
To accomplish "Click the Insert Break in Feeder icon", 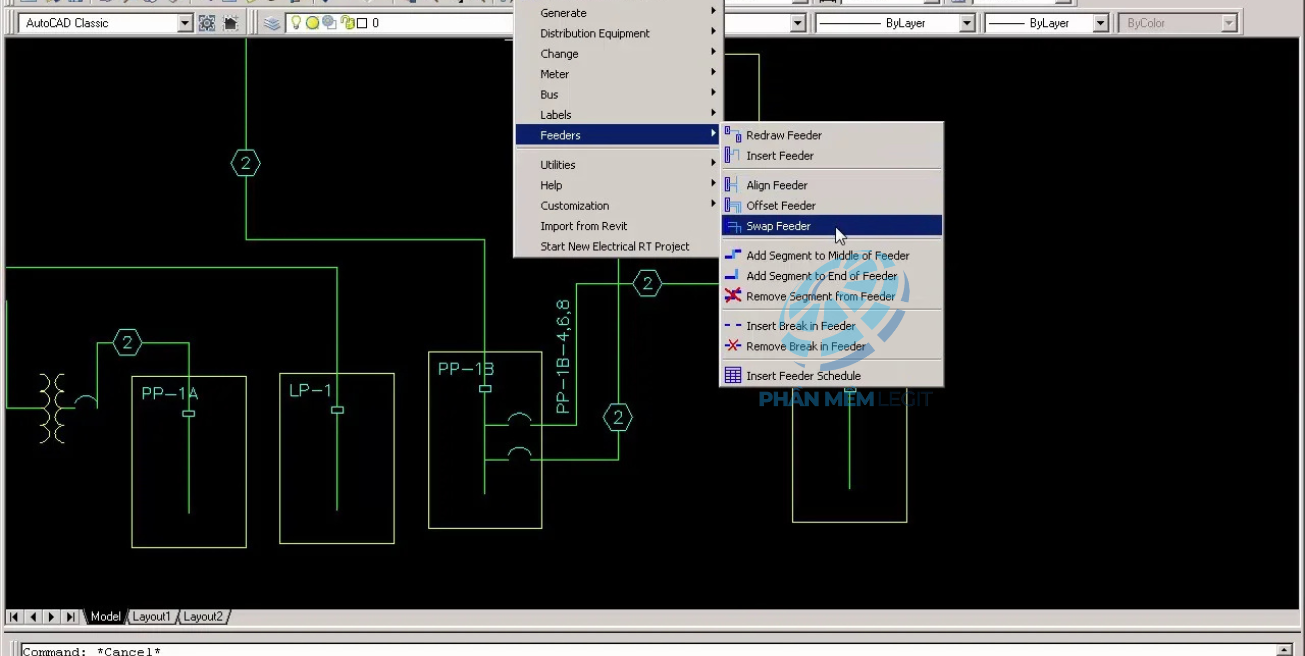I will [x=733, y=326].
